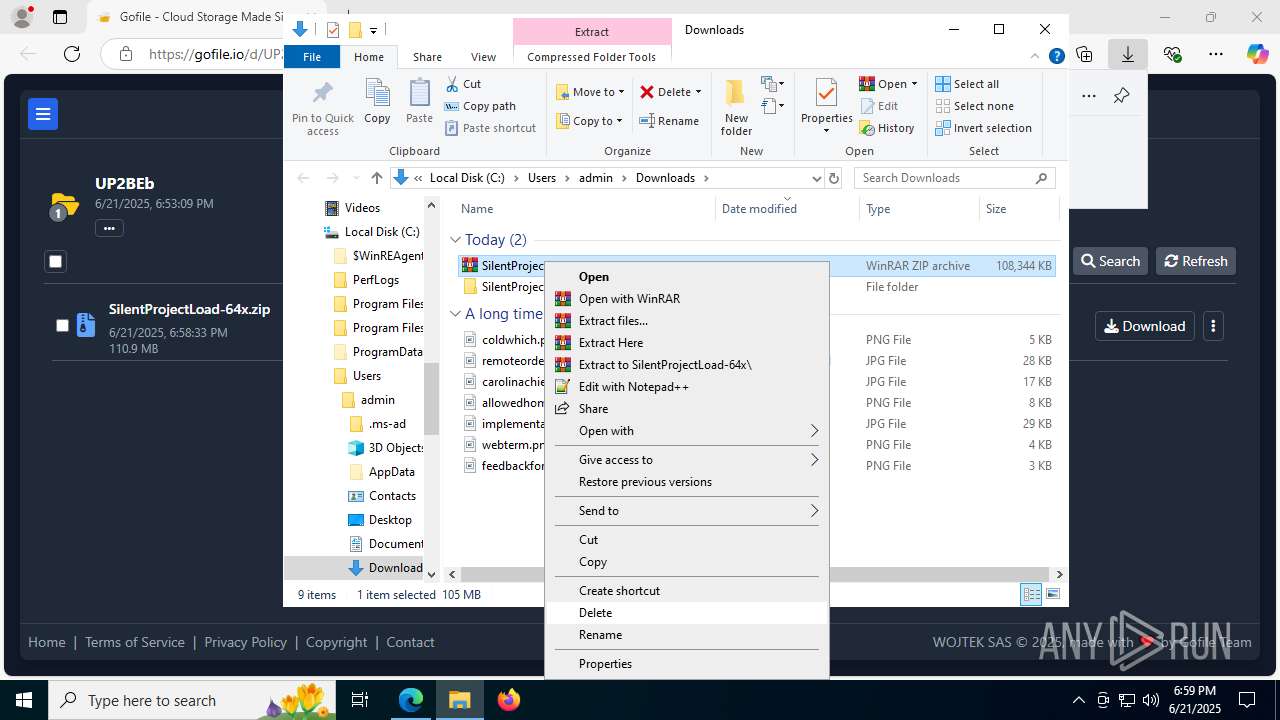
Task: Click the address bar refresh icon
Action: pyautogui.click(x=835, y=178)
